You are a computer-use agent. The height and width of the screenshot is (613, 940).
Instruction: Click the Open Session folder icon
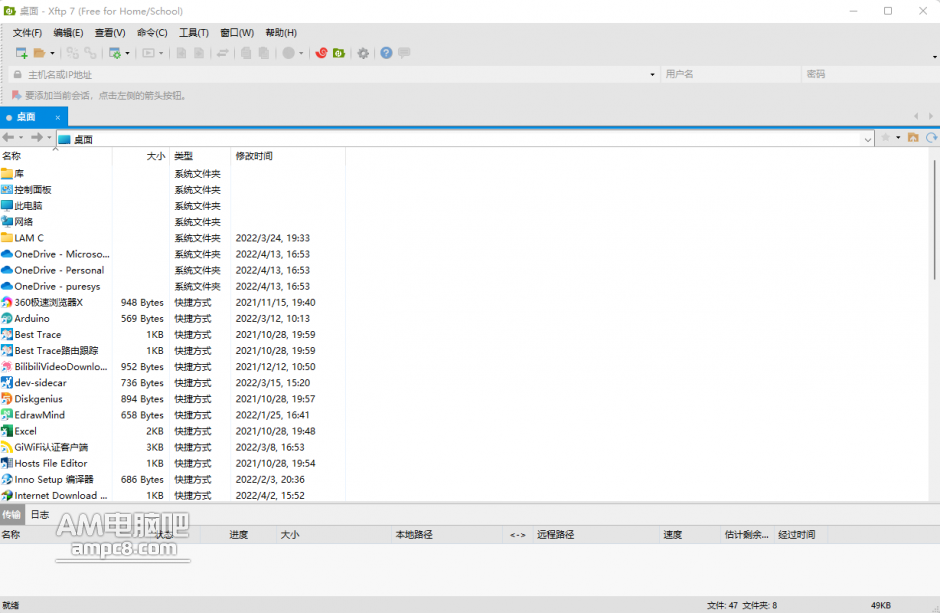coord(40,53)
